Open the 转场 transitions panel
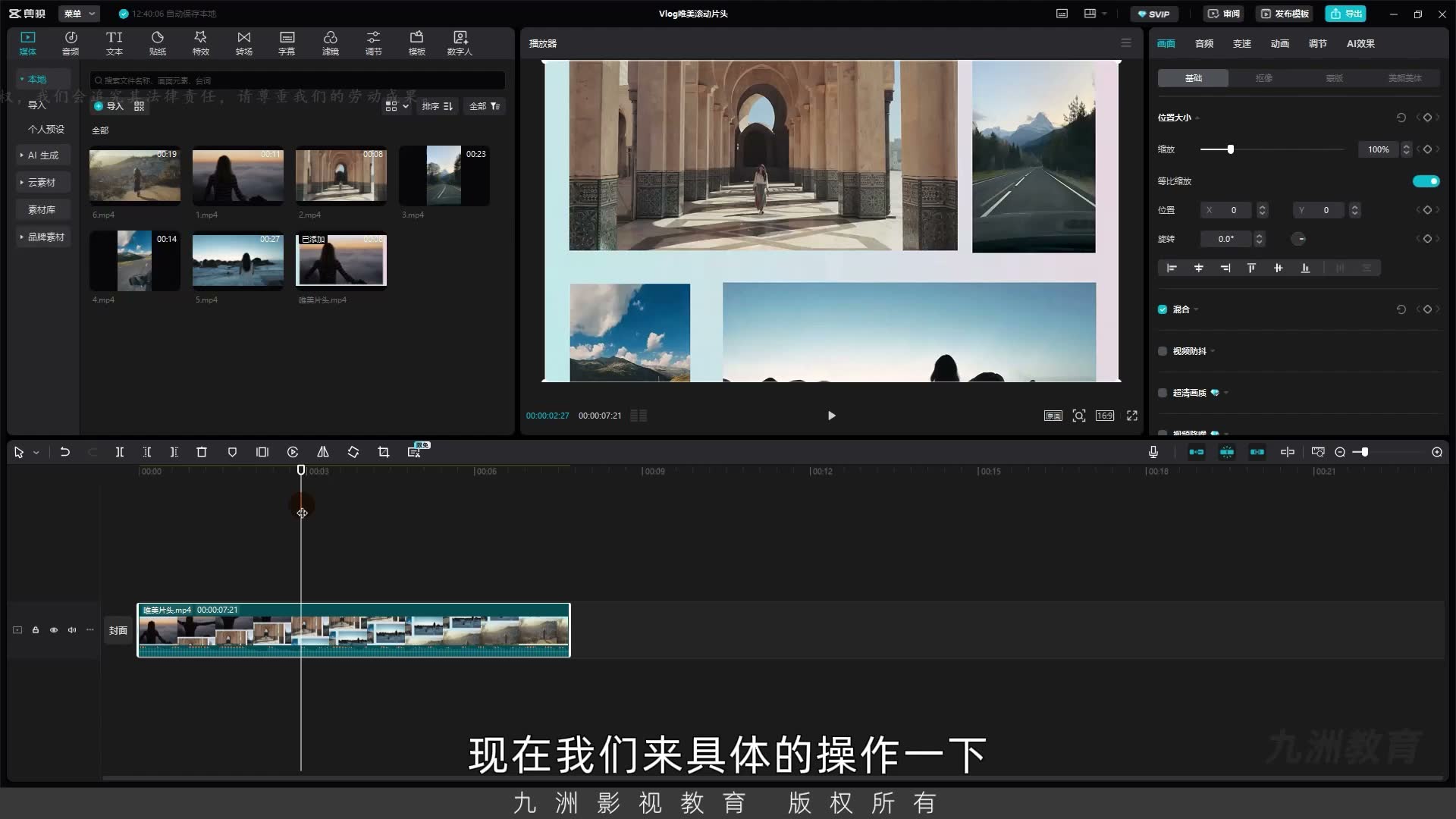This screenshot has width=1456, height=819. (243, 43)
